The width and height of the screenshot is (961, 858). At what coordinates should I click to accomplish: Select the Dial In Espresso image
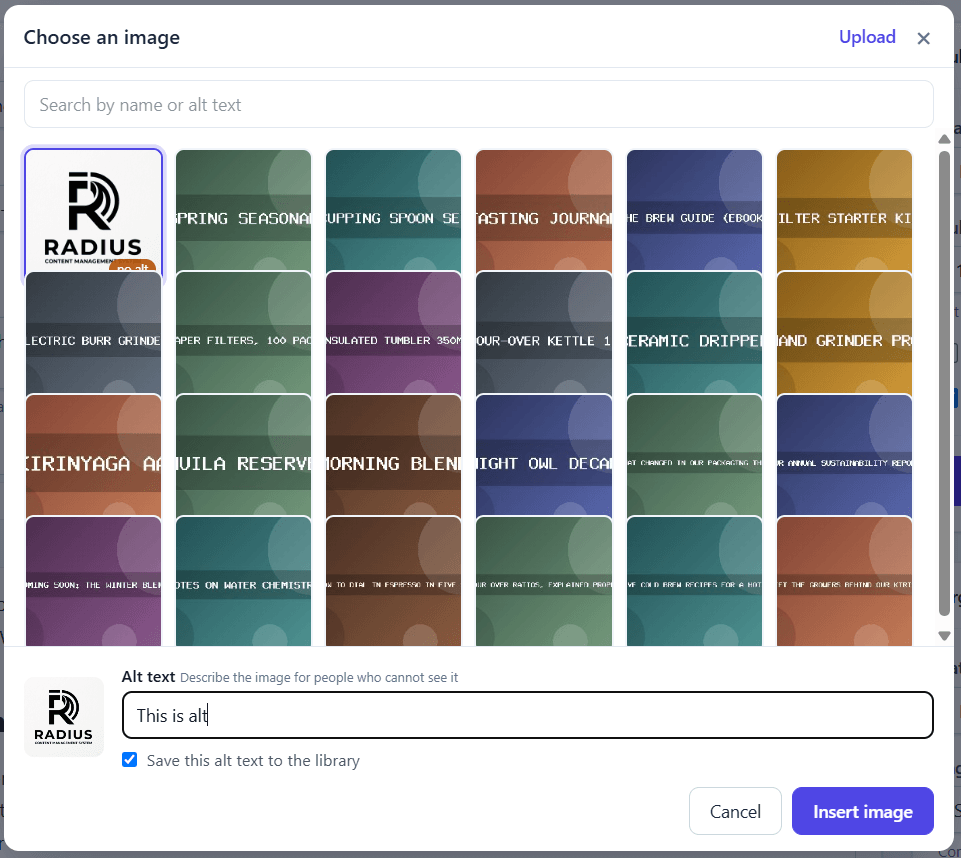(x=393, y=581)
